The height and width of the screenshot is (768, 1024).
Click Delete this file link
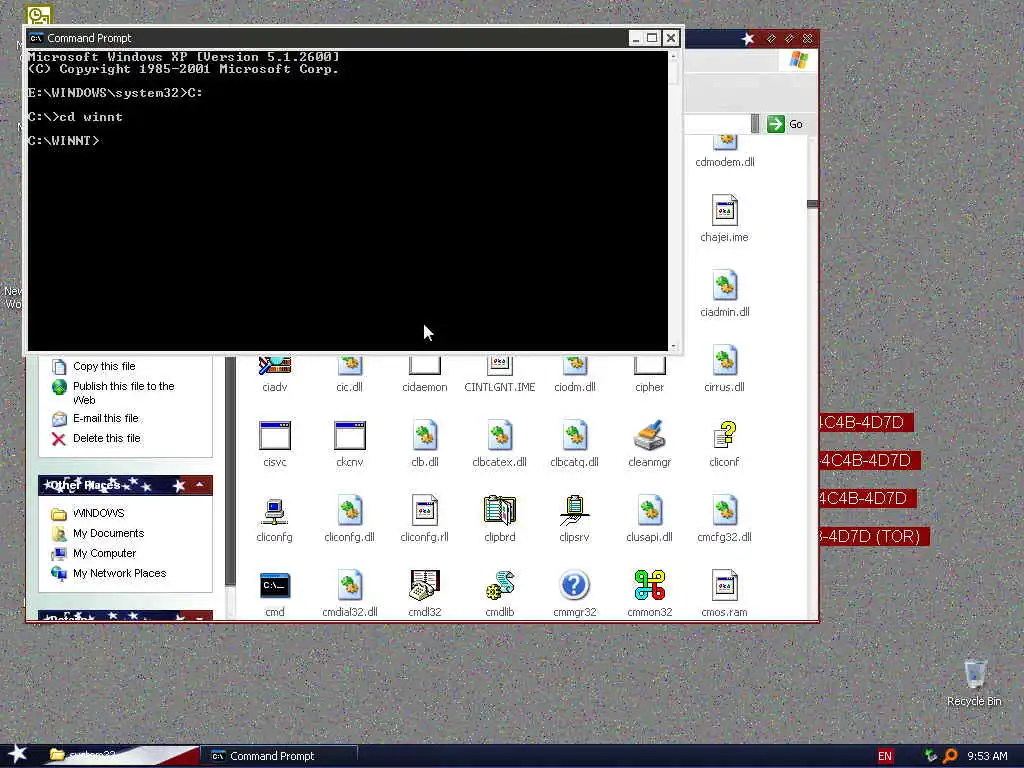coord(106,438)
